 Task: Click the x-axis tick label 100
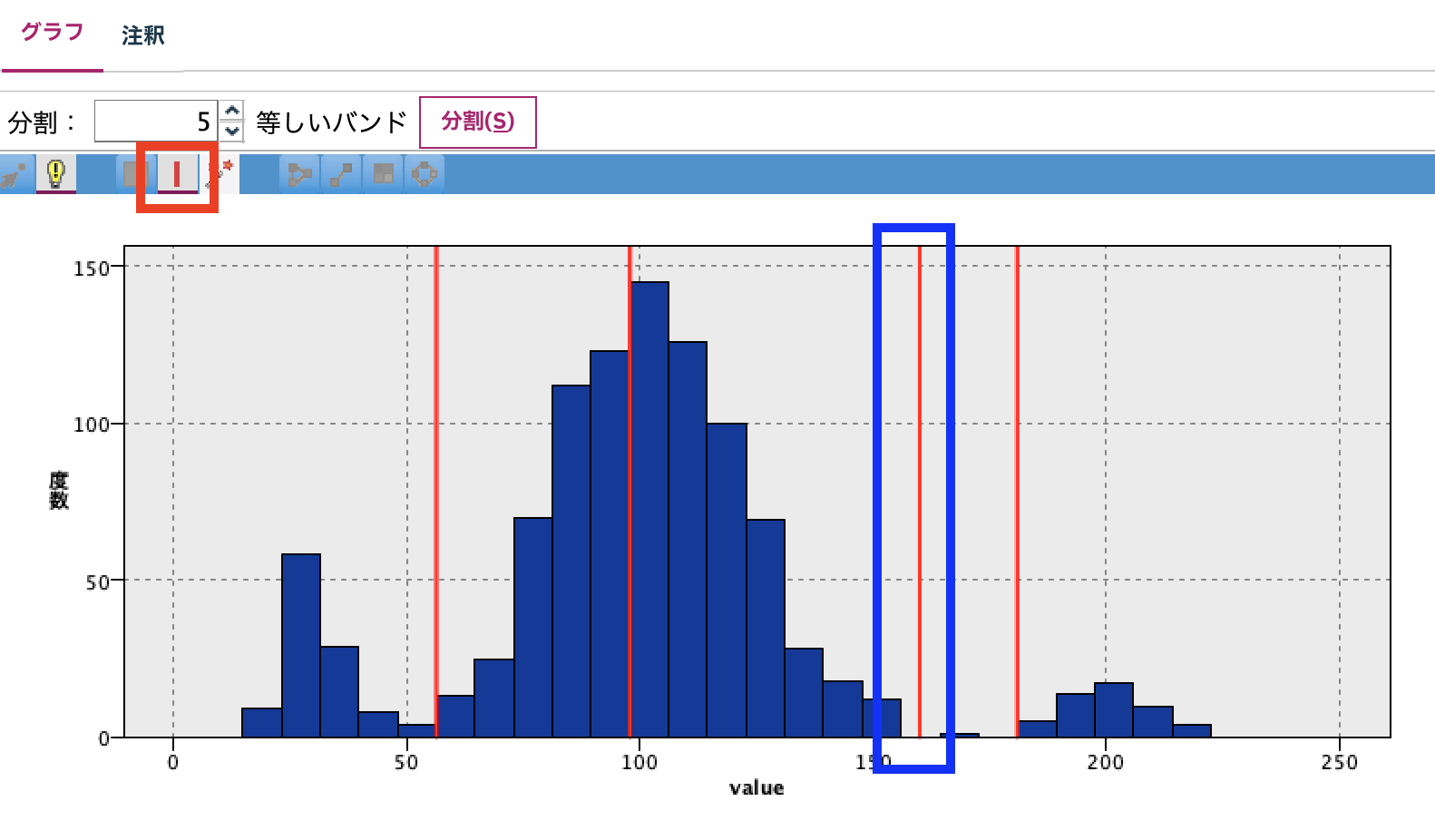click(639, 762)
